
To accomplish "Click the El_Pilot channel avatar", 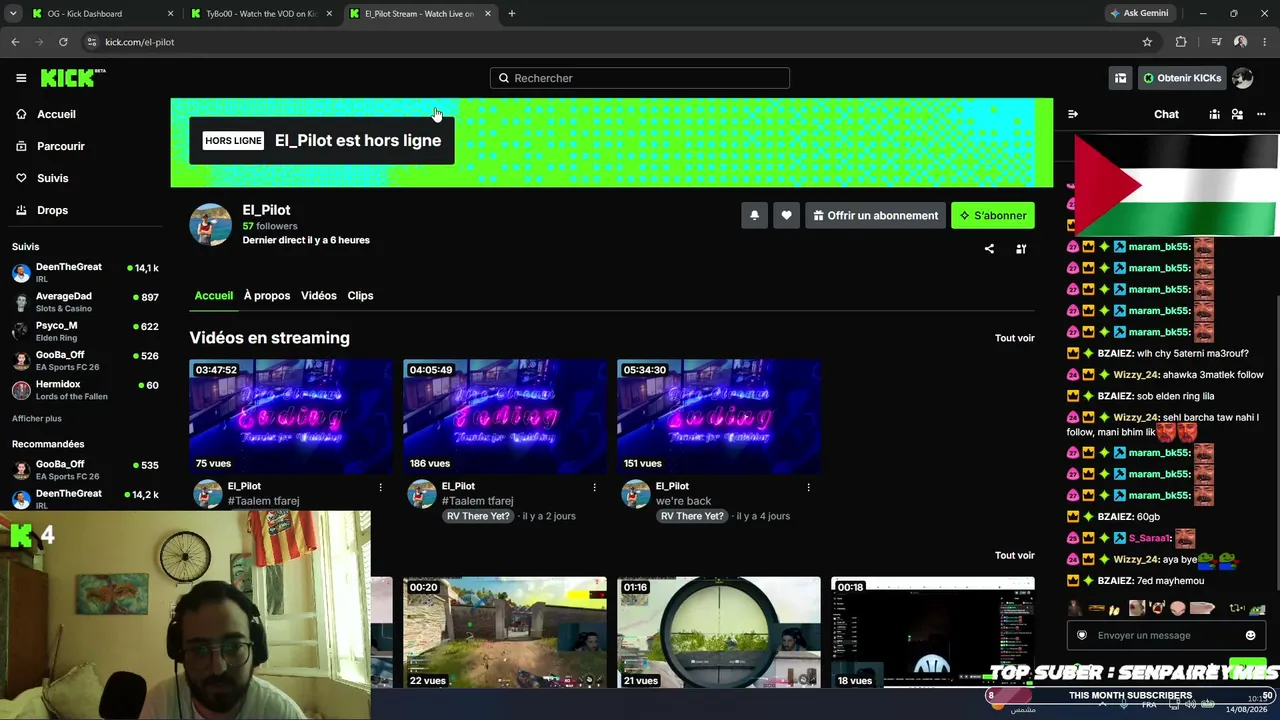I will tap(211, 224).
